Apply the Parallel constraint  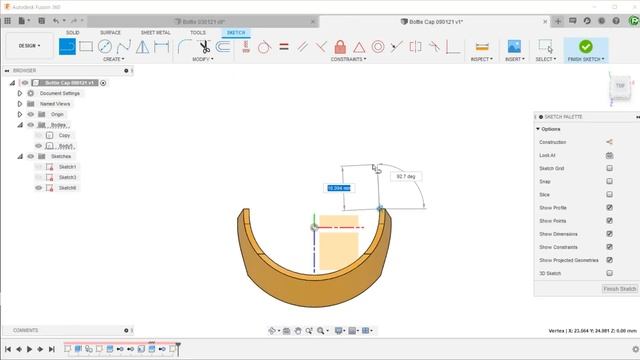point(302,47)
